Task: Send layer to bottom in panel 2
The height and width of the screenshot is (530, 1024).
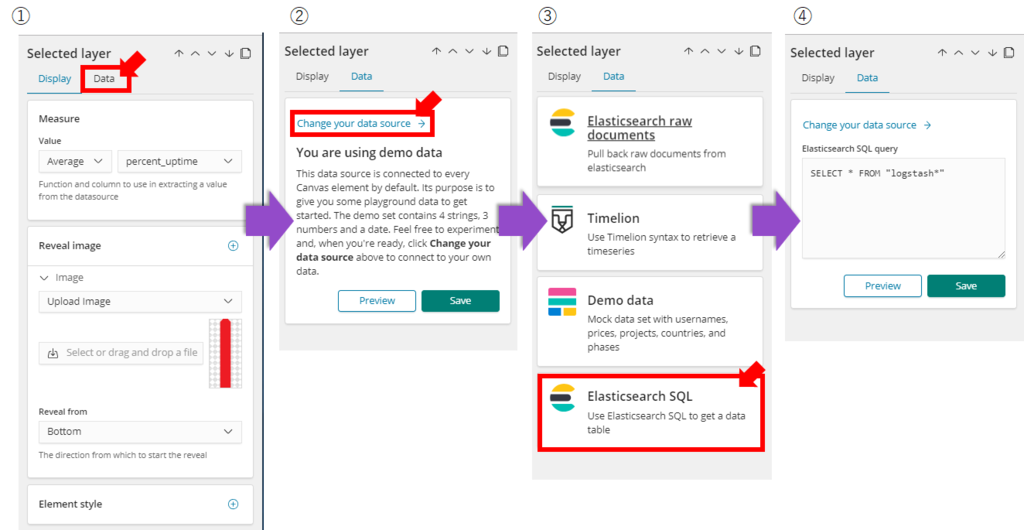Action: coord(487,51)
